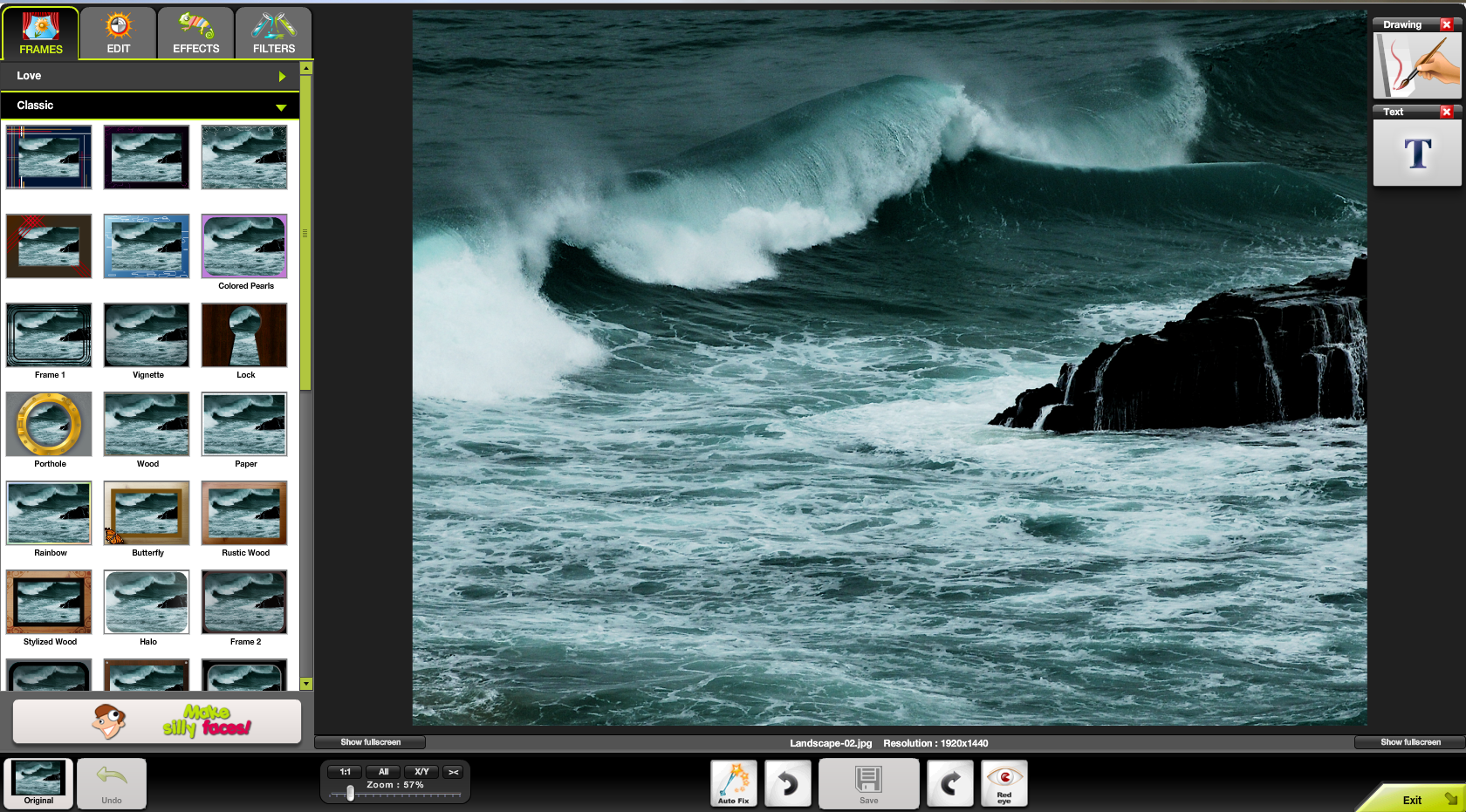
Task: Click the Save floppy disk icon
Action: click(868, 782)
